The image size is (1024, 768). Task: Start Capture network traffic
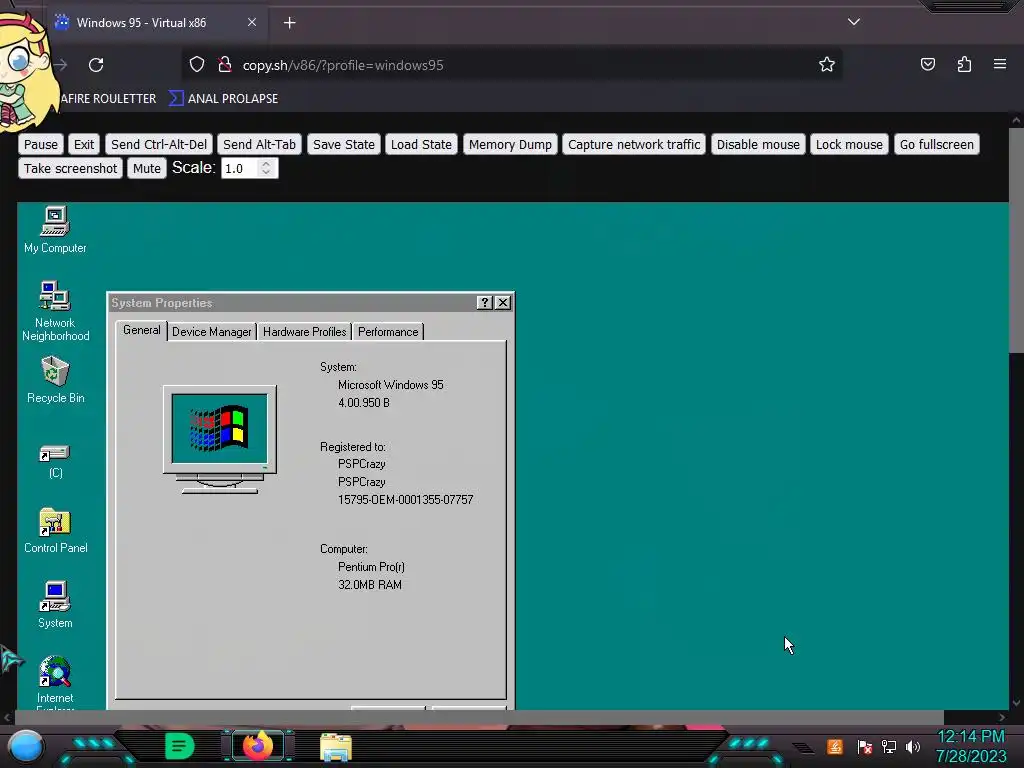coord(633,144)
